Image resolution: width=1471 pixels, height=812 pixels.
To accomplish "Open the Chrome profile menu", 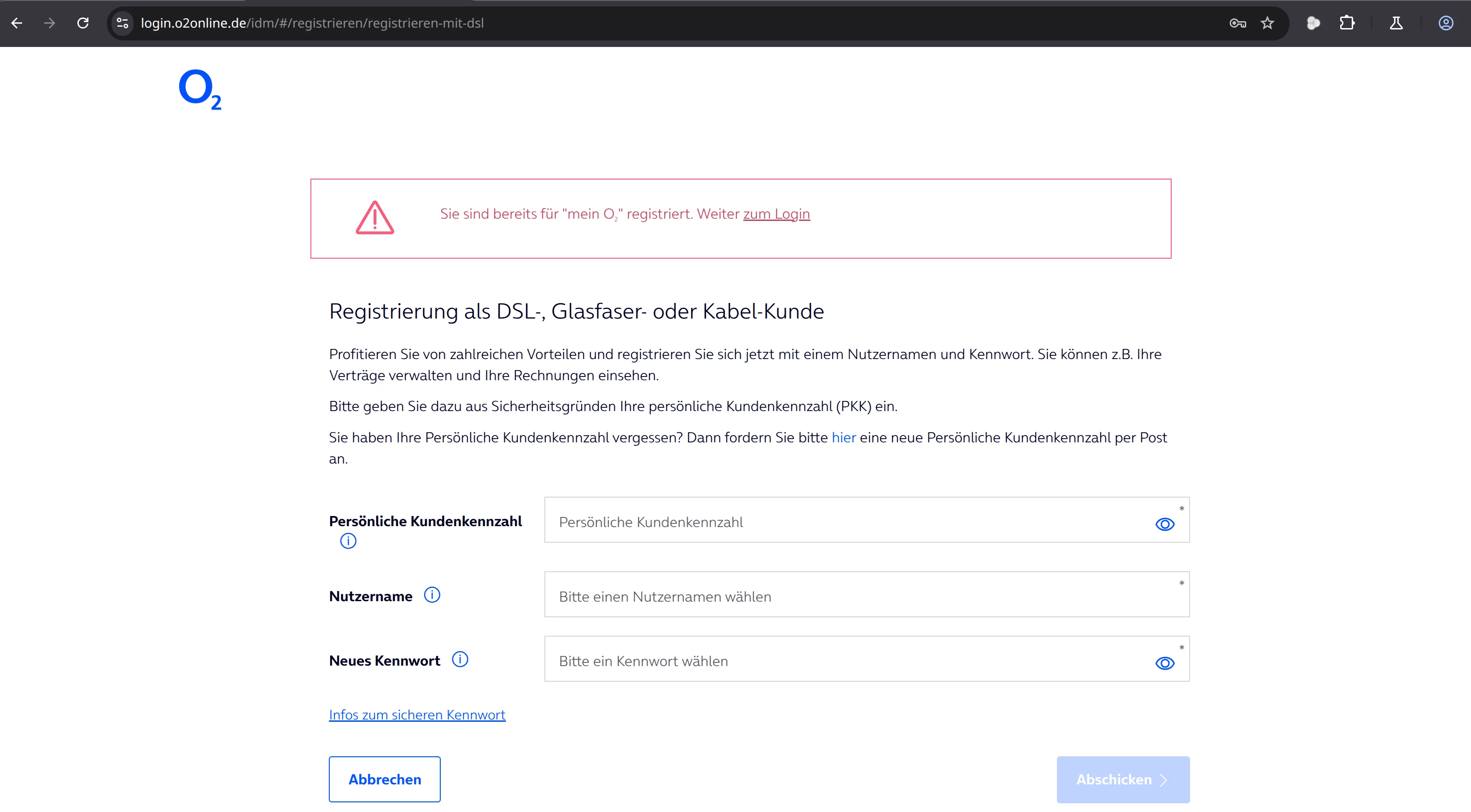I will pyautogui.click(x=1445, y=23).
